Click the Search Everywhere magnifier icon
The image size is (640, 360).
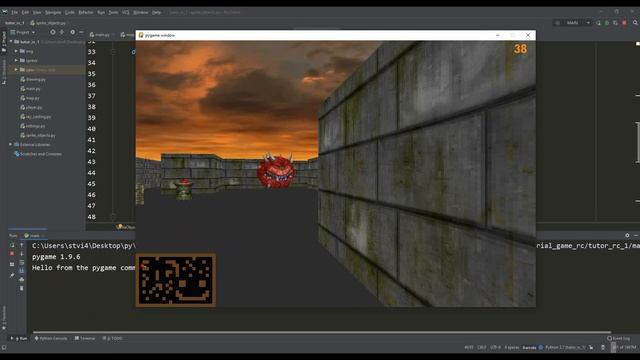[635, 23]
